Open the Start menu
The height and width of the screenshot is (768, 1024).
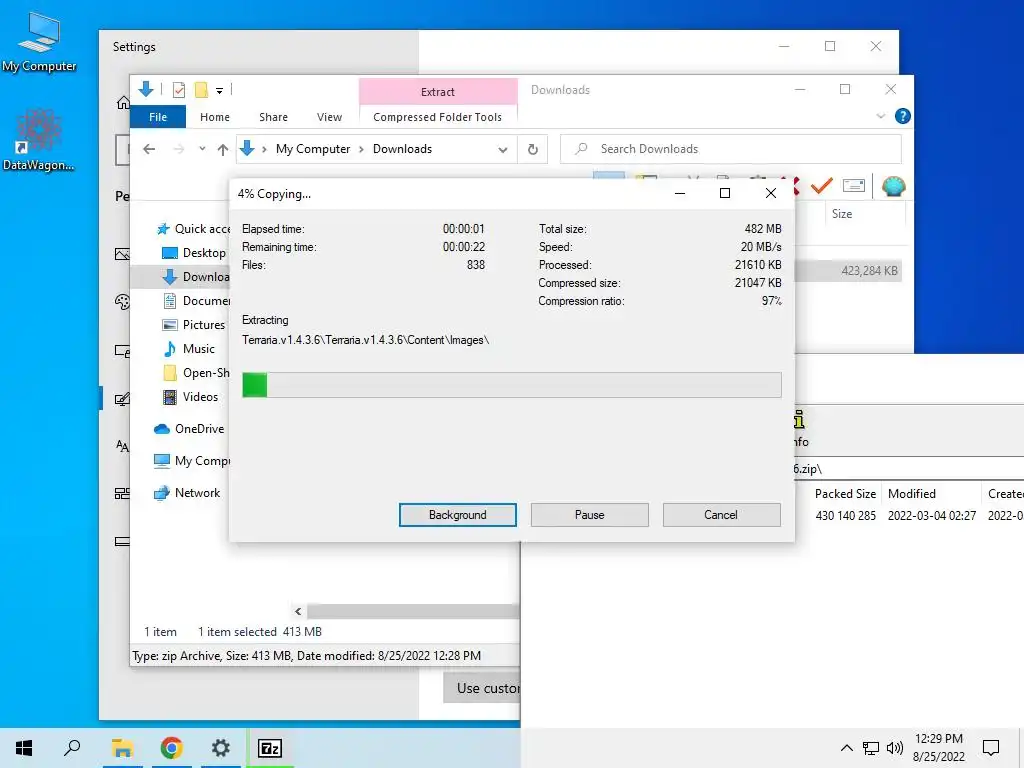[24, 748]
